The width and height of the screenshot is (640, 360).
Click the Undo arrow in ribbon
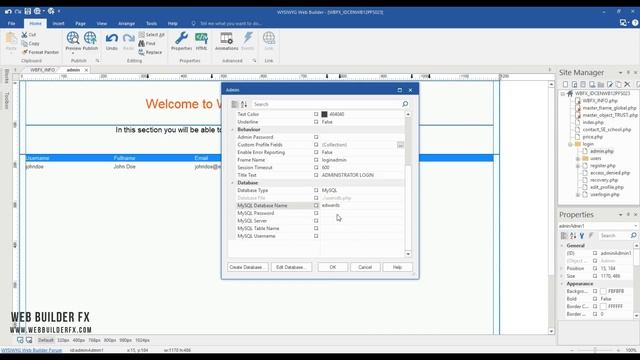(x=111, y=38)
